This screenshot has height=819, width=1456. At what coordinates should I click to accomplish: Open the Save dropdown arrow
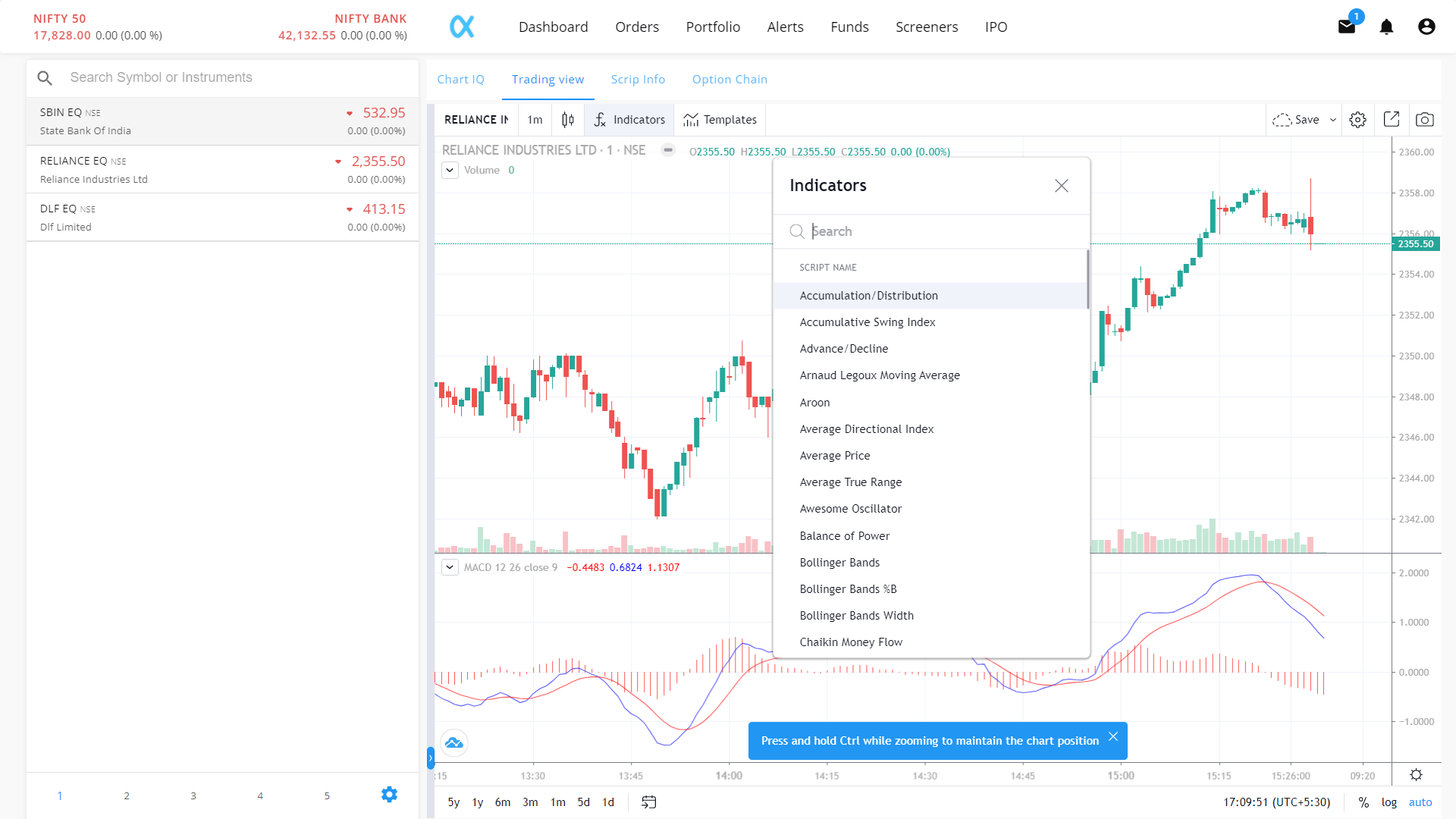(x=1332, y=119)
